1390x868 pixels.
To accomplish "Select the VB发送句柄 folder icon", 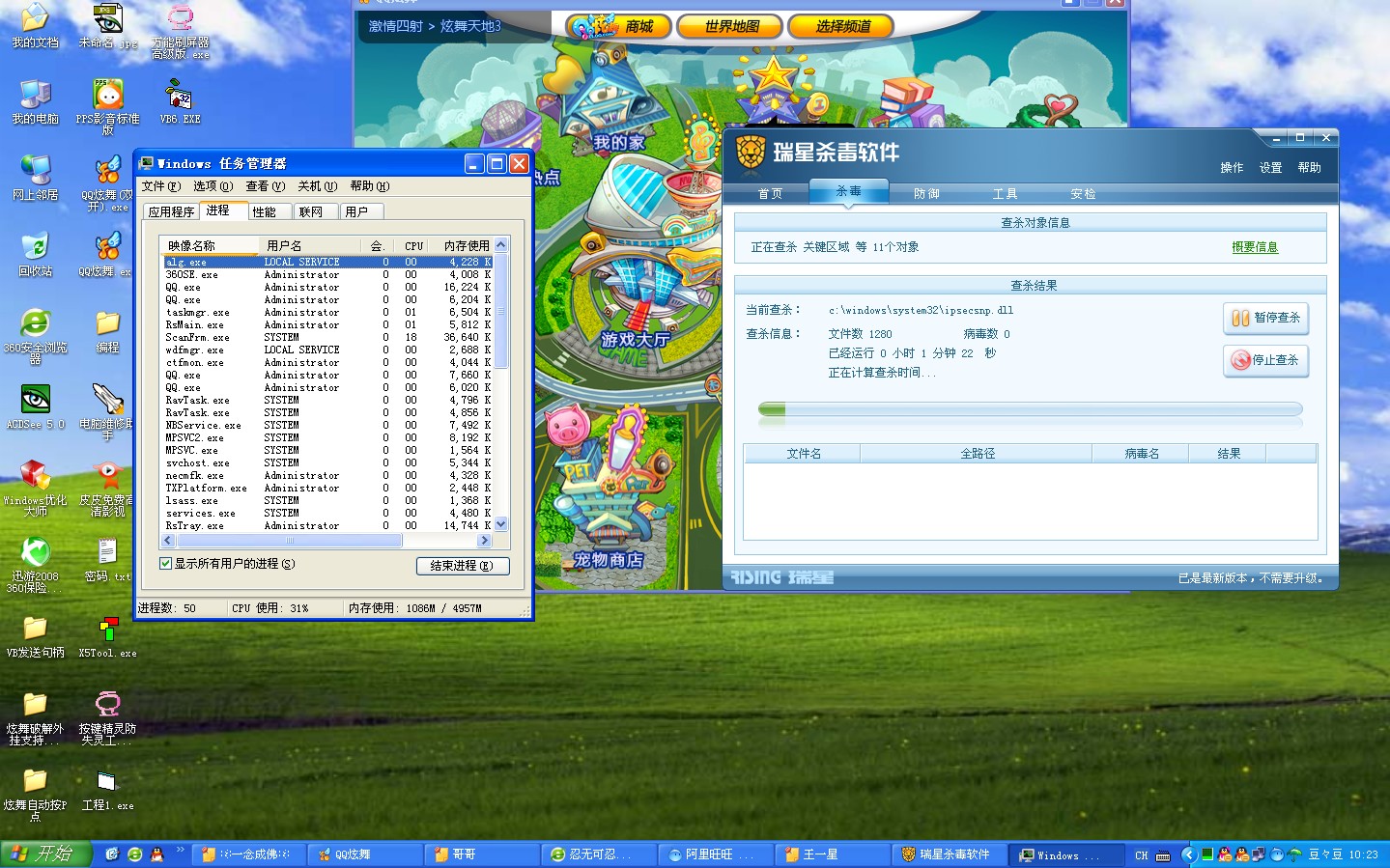I will (35, 635).
